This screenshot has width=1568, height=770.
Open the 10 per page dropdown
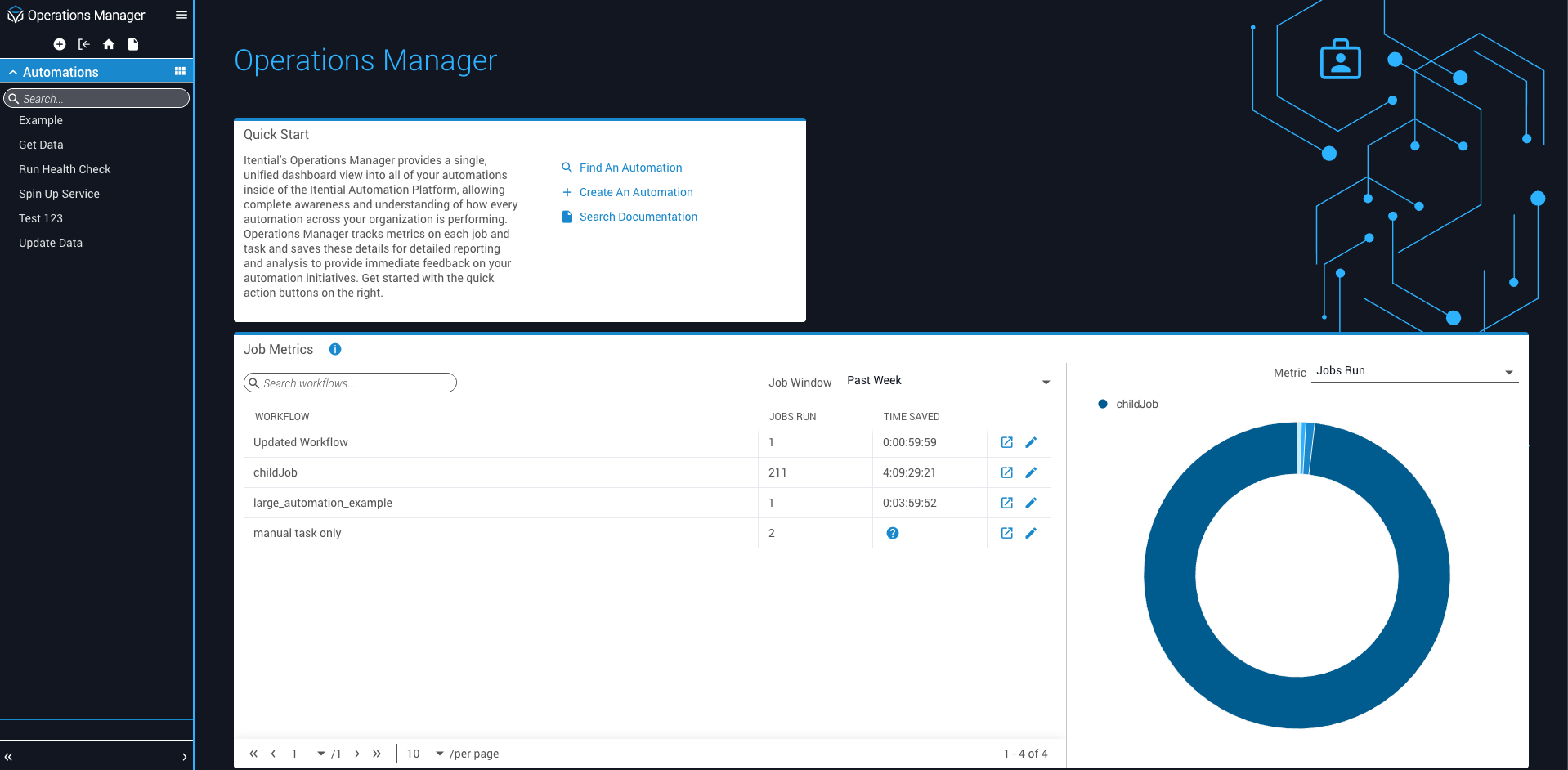click(426, 754)
